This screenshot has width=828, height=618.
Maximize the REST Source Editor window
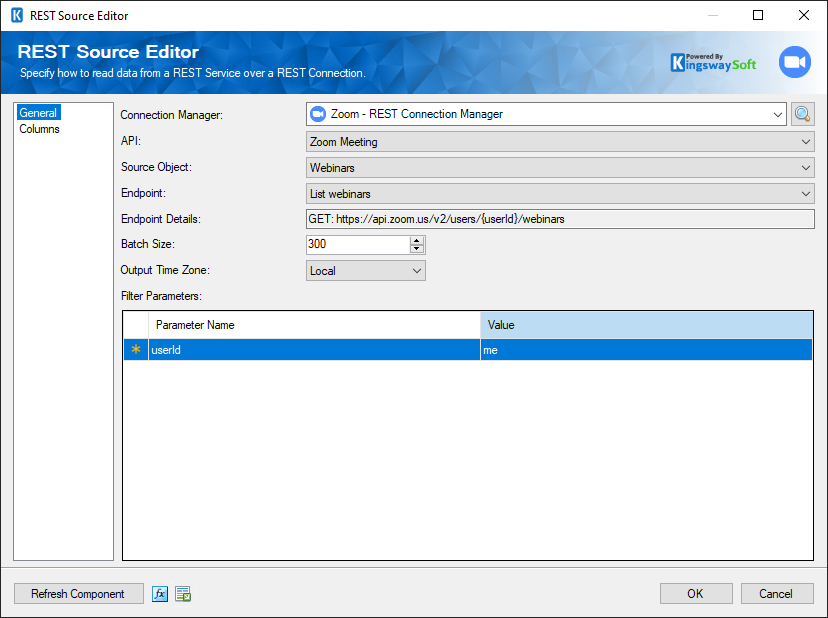pyautogui.click(x=758, y=15)
